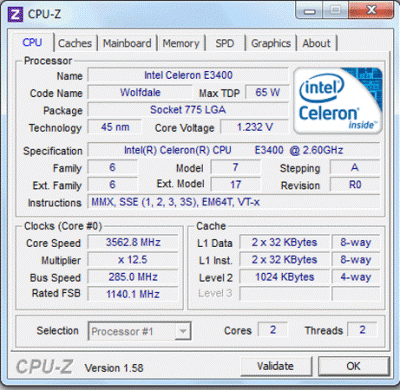Close the CPU-Z window
This screenshot has width=400, height=390.
coord(371,11)
